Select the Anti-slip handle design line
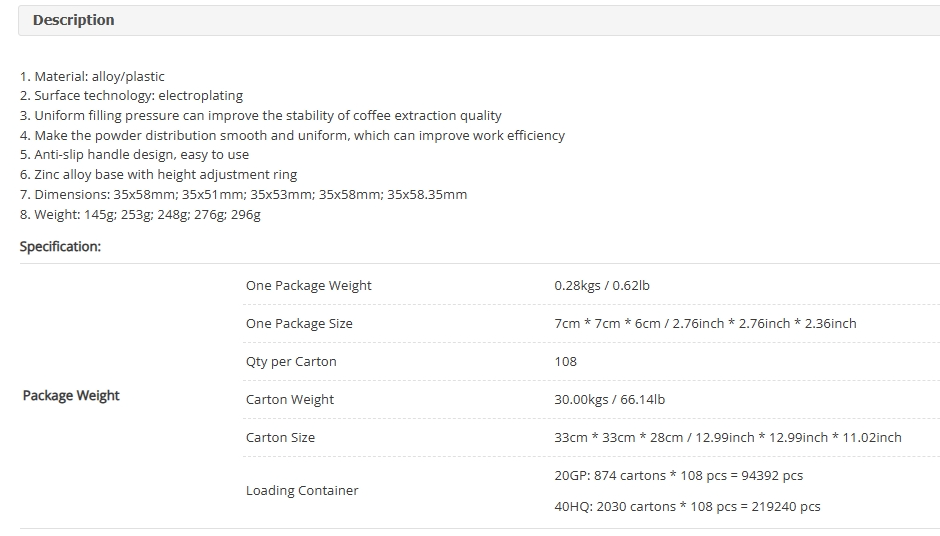940x536 pixels. tap(134, 154)
